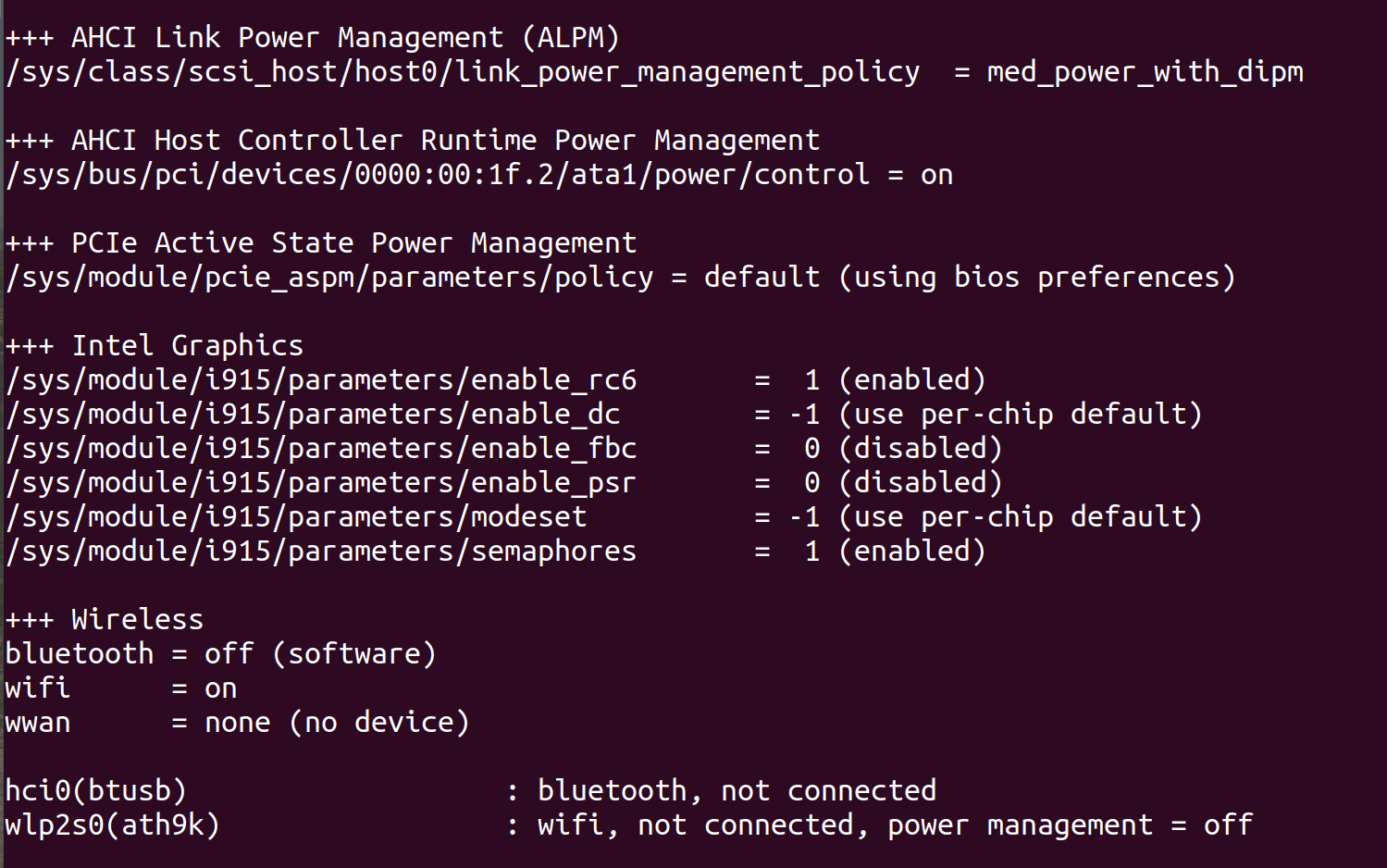Click the bluetooth off (software) line
Image resolution: width=1387 pixels, height=868 pixels.
tap(220, 654)
